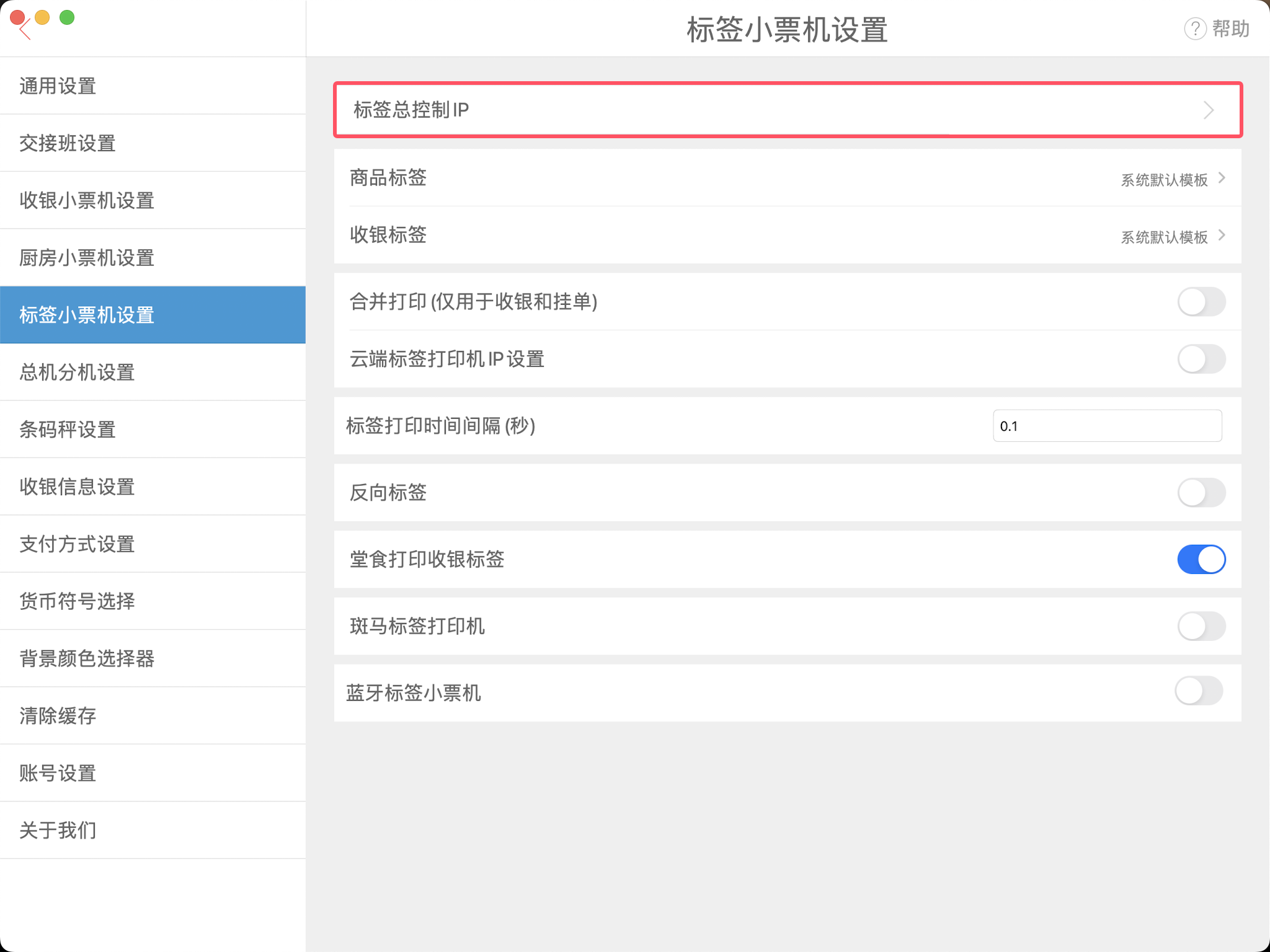Open 总机分机设置
Image resolution: width=1270 pixels, height=952 pixels.
[153, 372]
